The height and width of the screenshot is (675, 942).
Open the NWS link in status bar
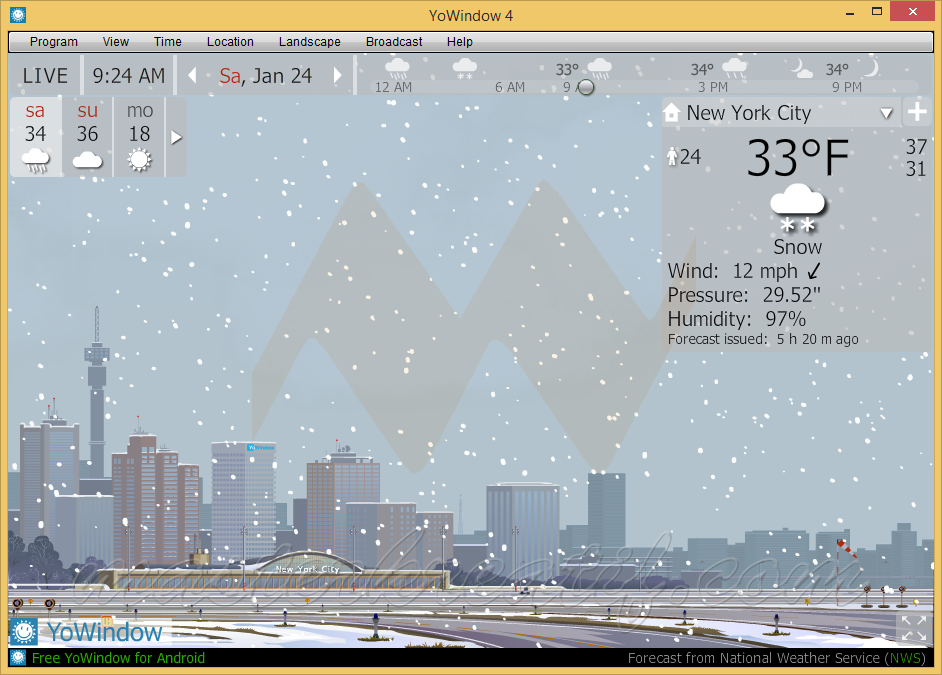(904, 658)
